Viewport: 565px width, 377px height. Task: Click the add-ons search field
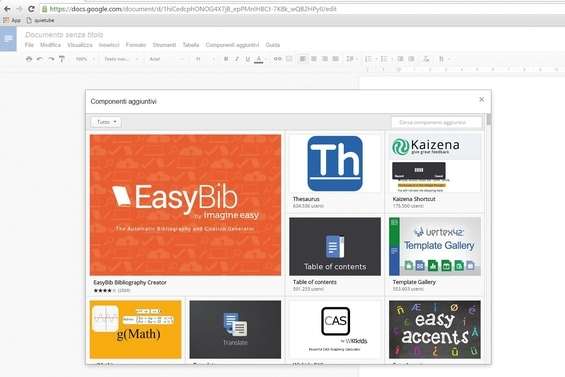tap(436, 123)
